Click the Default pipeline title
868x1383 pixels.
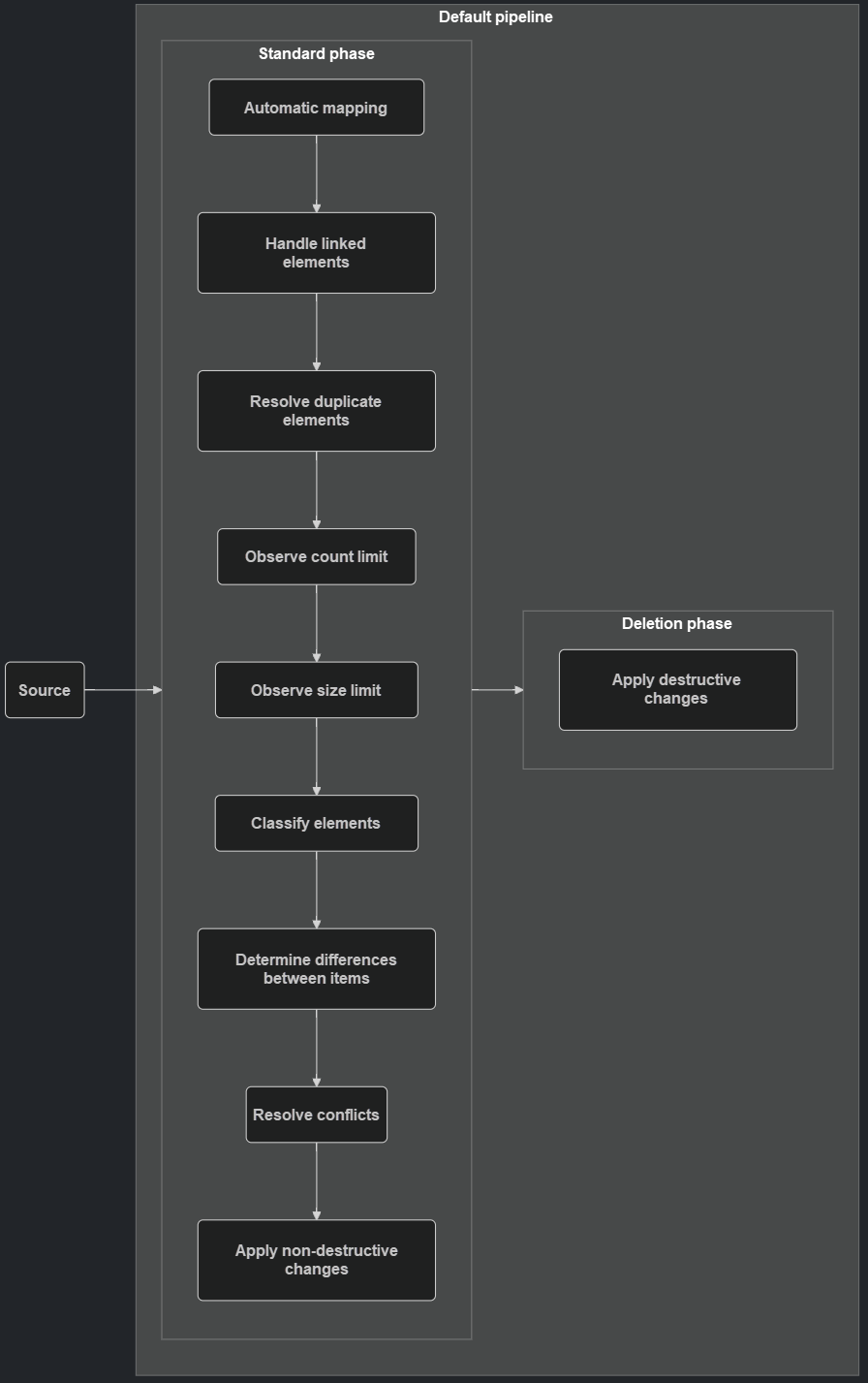496,17
